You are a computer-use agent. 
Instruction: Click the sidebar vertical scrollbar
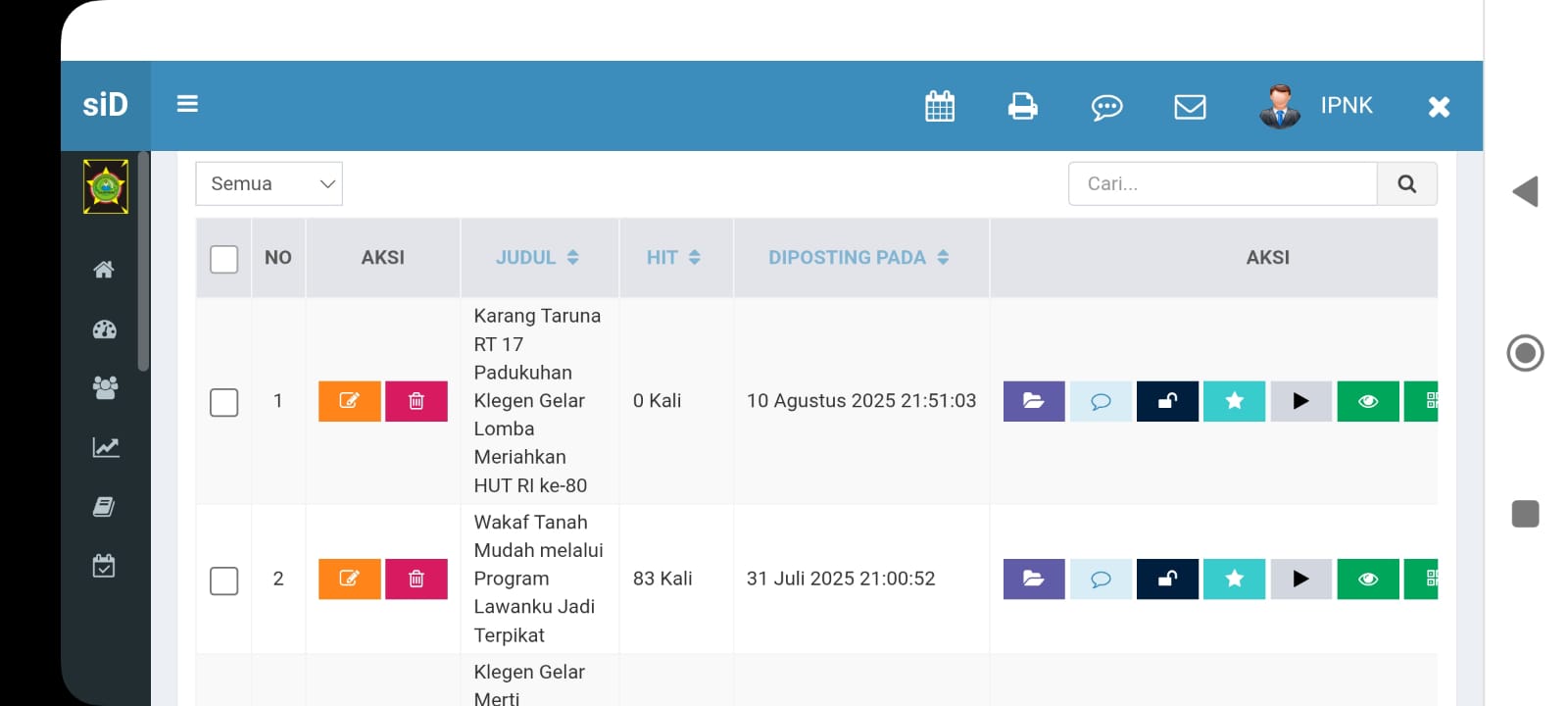(x=144, y=261)
